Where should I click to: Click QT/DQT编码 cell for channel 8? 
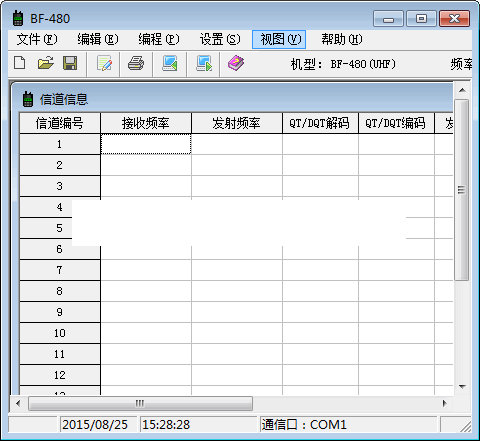click(396, 291)
